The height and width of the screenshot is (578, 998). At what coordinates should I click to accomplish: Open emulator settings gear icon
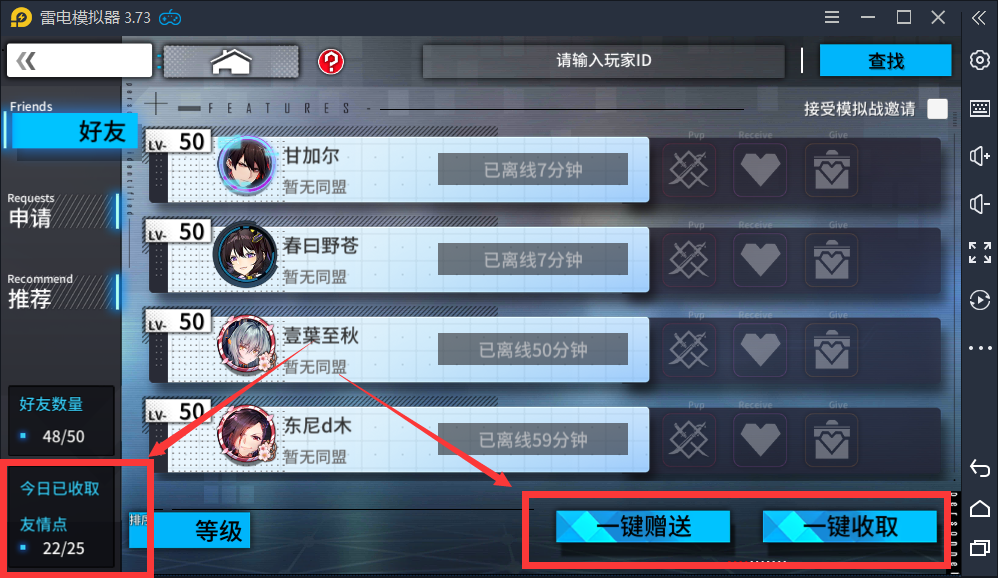pyautogui.click(x=980, y=60)
